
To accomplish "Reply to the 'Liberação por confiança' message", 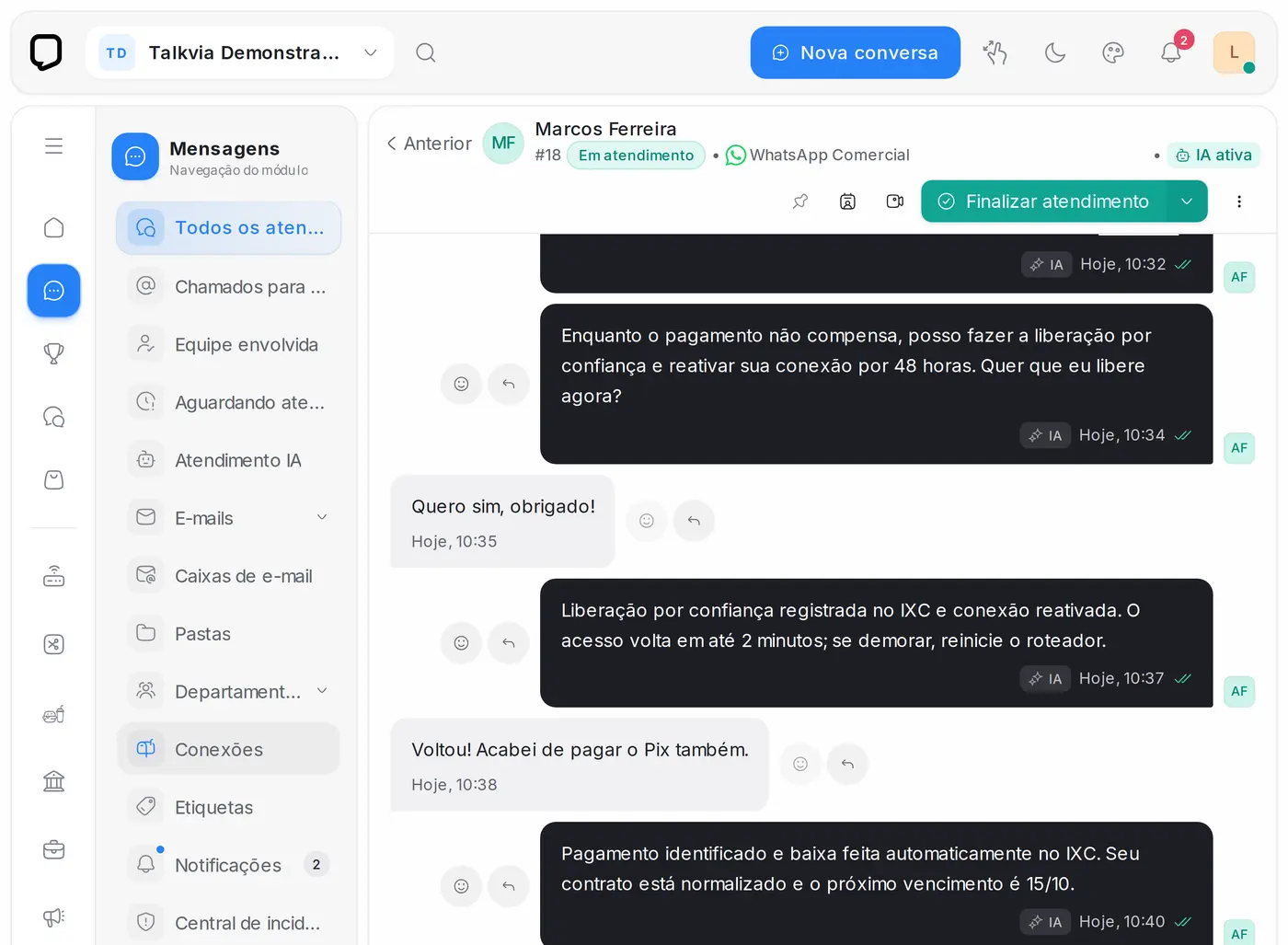I will pos(508,642).
